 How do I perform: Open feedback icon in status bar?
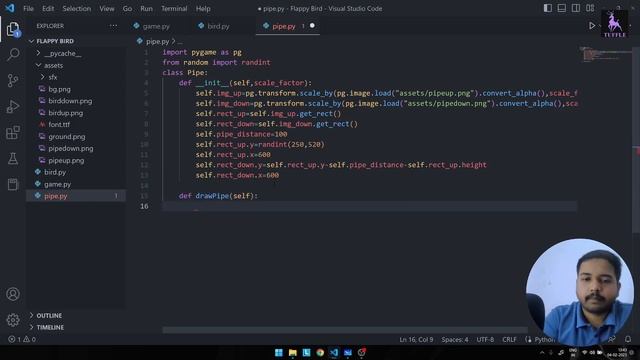(612, 339)
